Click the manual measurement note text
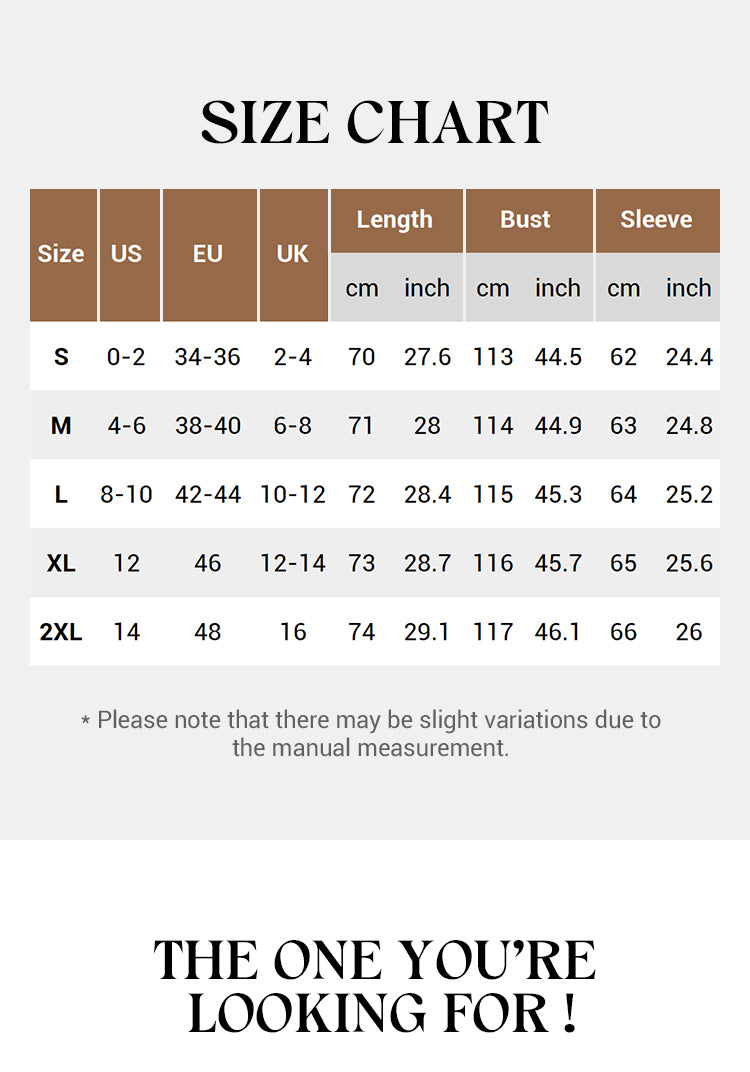This screenshot has height=1072, width=750. pos(371,733)
